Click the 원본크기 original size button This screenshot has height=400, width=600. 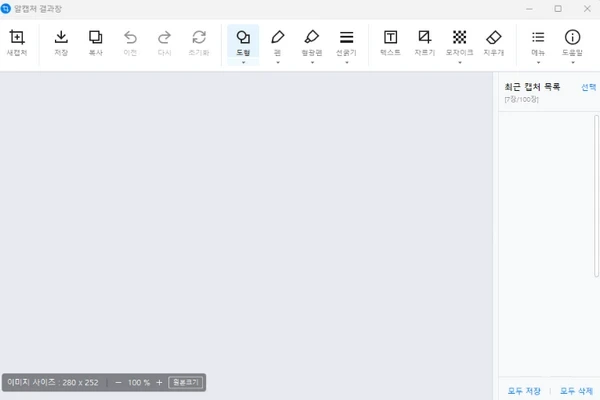pyautogui.click(x=186, y=382)
